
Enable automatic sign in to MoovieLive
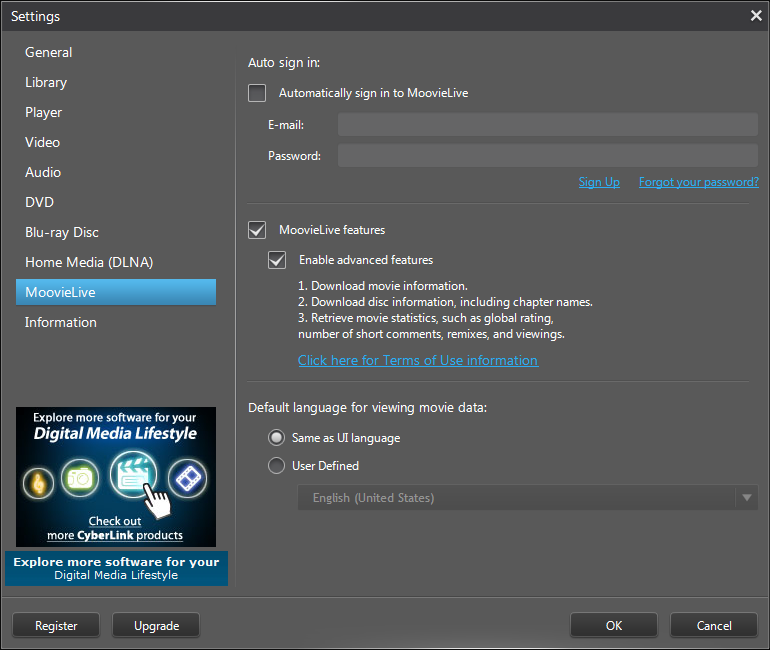pyautogui.click(x=258, y=93)
